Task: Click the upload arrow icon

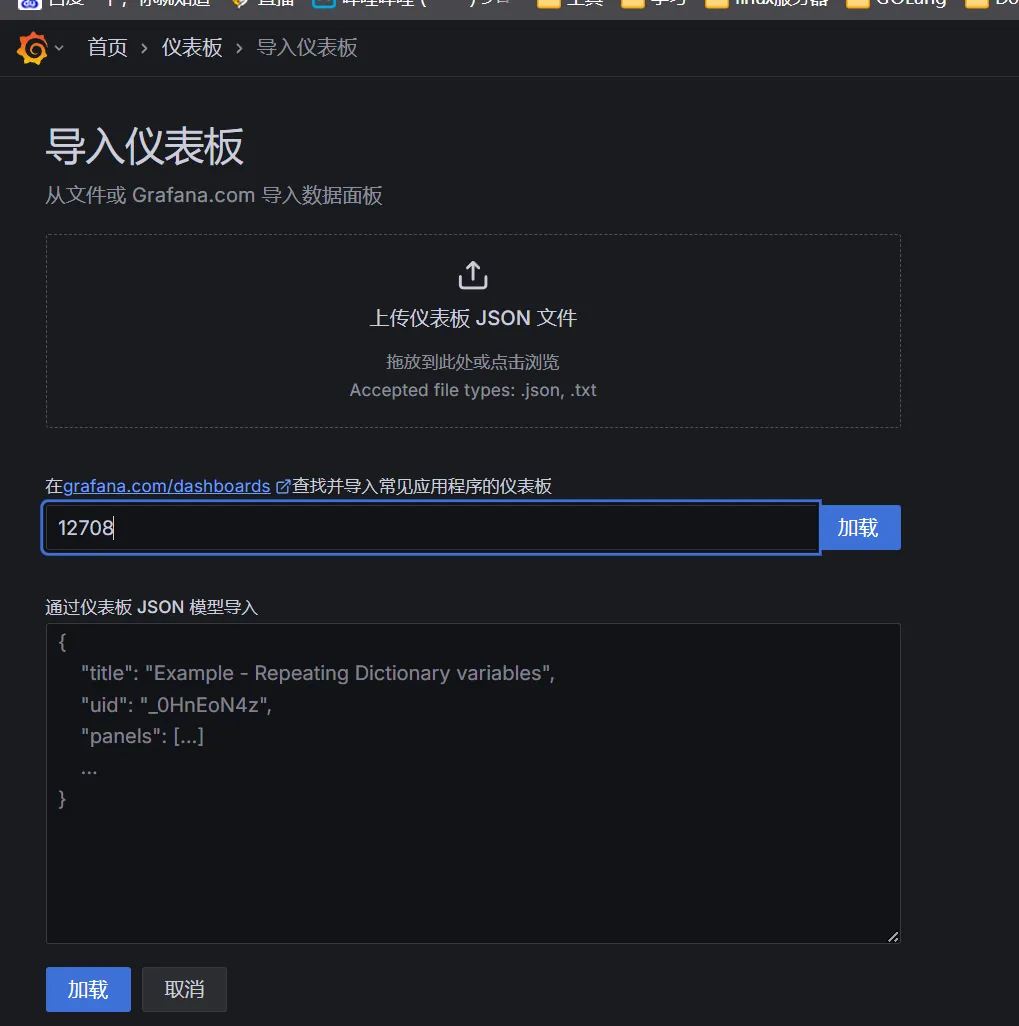Action: coord(473,275)
